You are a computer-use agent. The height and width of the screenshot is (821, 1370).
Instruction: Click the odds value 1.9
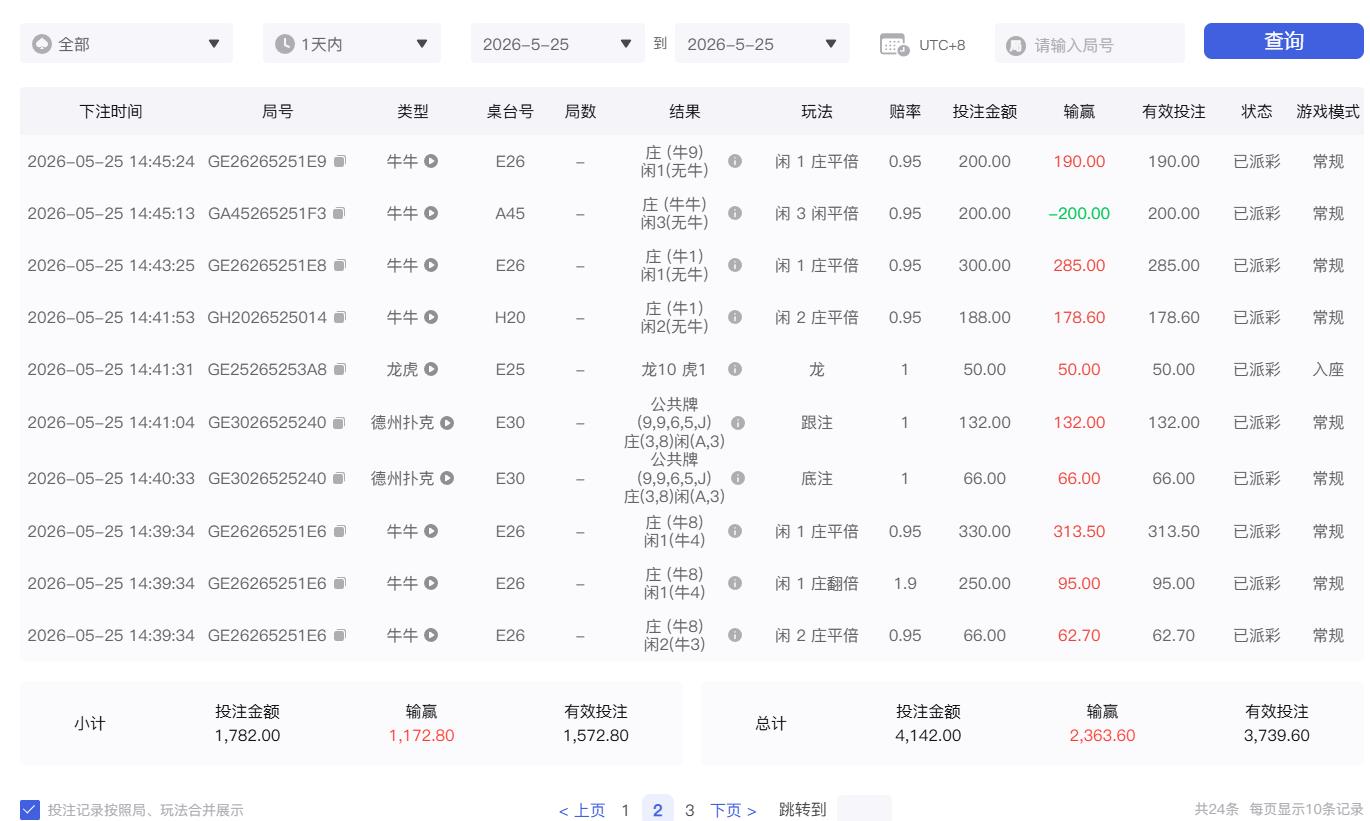click(x=905, y=583)
